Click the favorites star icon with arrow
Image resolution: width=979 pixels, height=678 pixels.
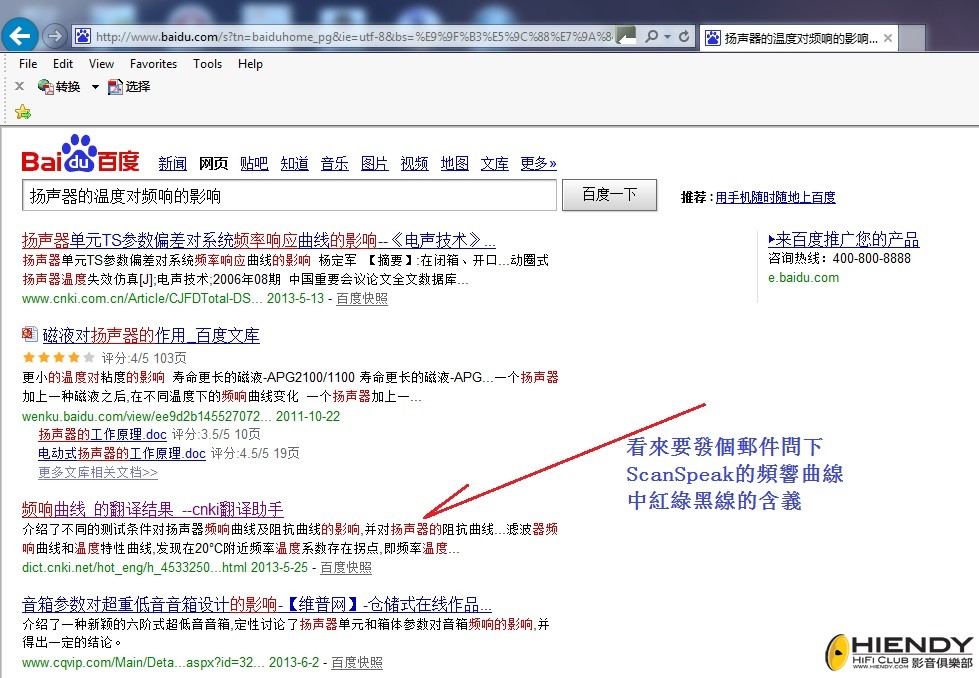(22, 112)
